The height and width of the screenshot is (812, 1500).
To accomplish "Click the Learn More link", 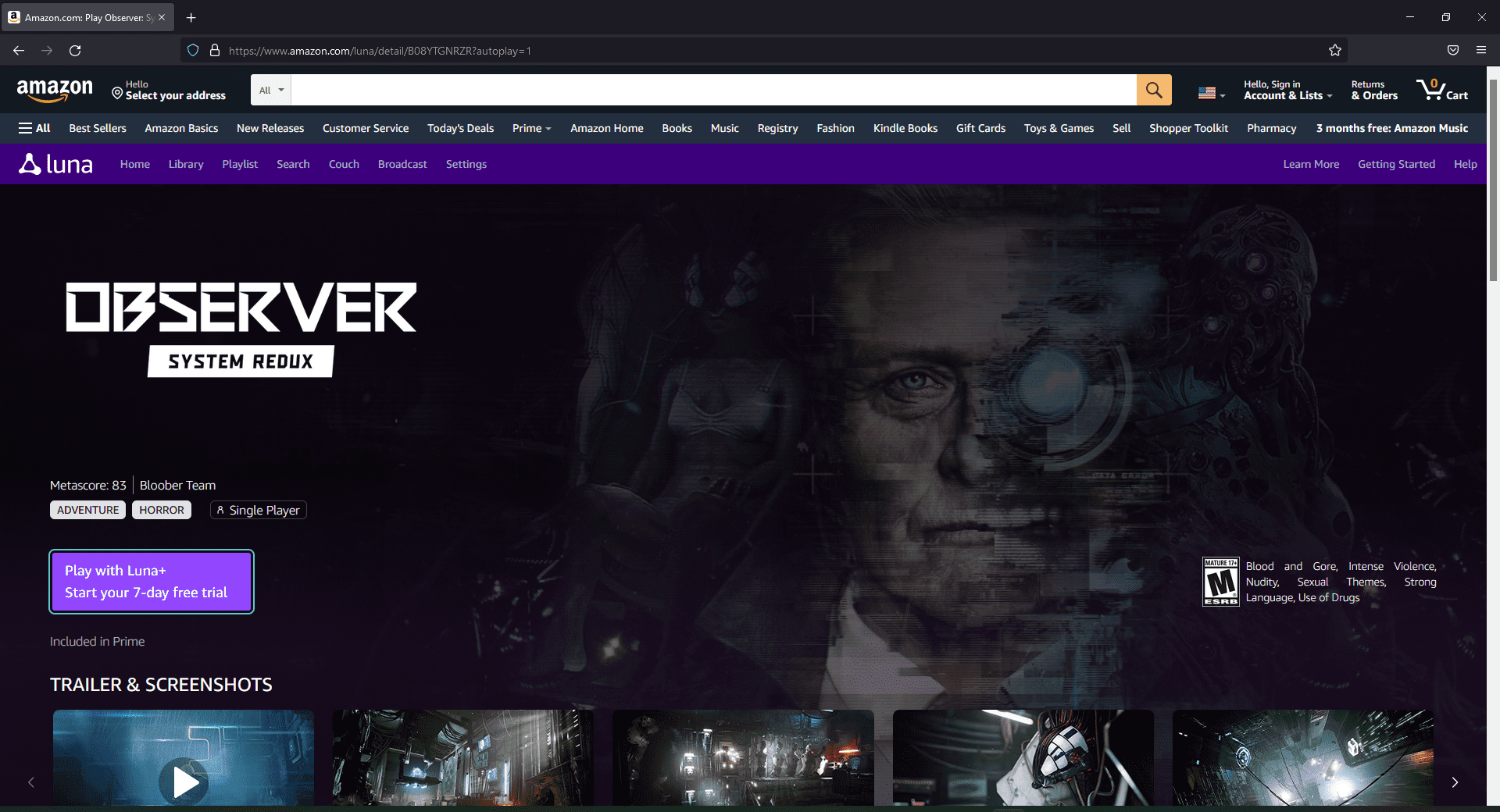I will tap(1311, 164).
